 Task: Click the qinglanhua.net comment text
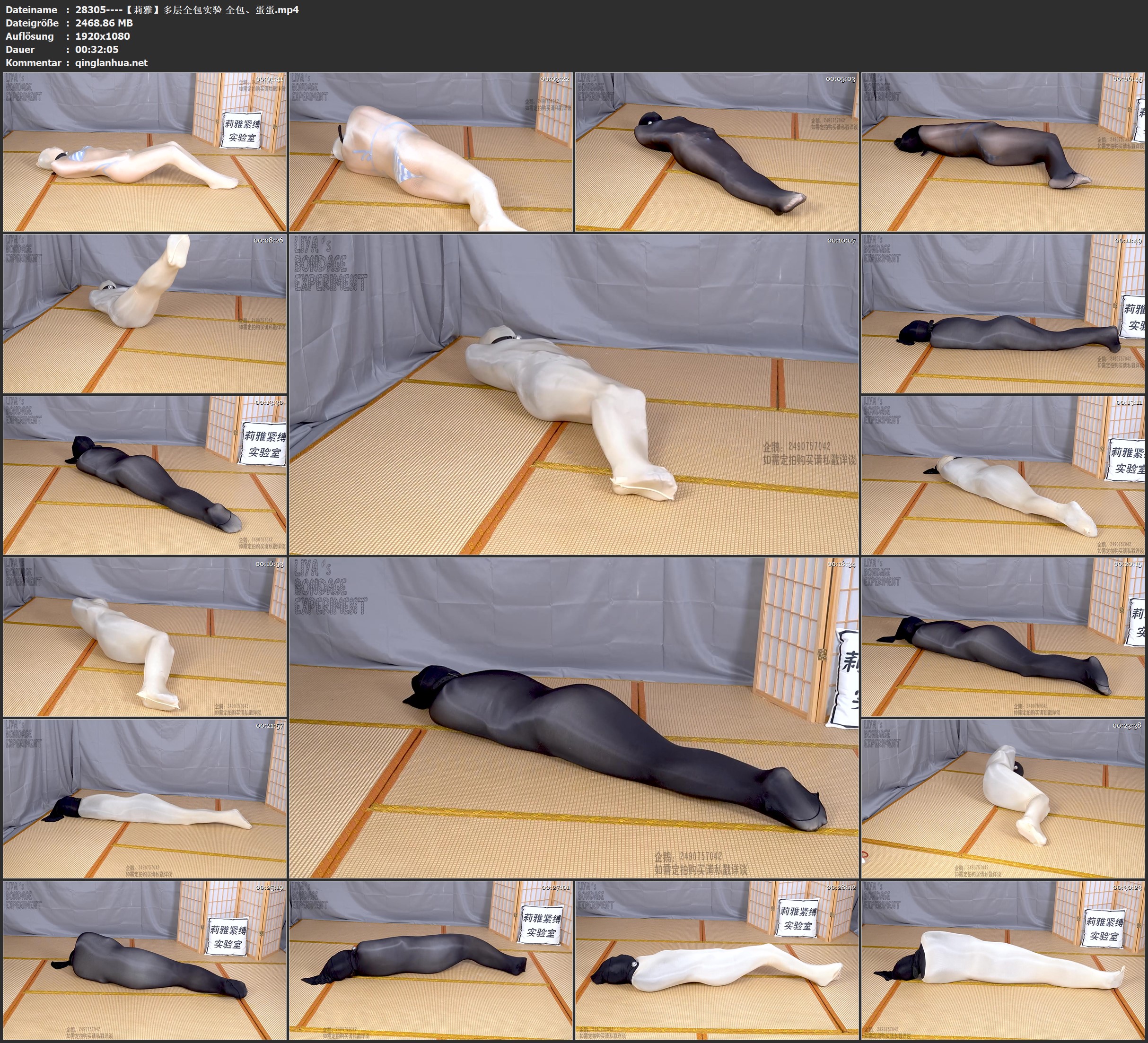[x=111, y=62]
